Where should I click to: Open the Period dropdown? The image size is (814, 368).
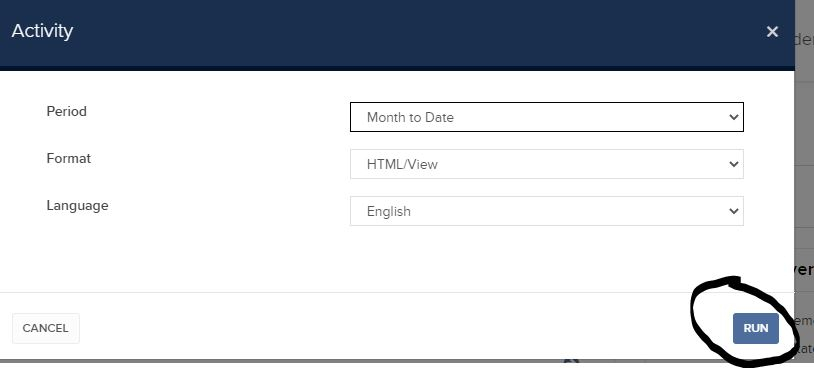547,117
